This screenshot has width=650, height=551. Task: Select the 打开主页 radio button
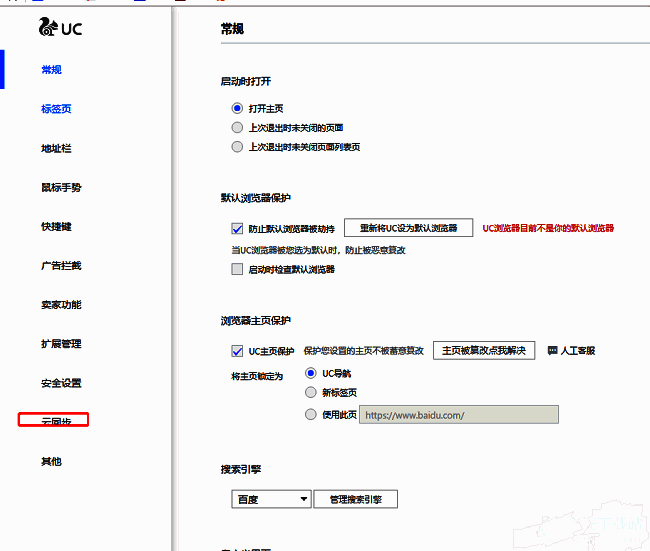click(x=237, y=109)
